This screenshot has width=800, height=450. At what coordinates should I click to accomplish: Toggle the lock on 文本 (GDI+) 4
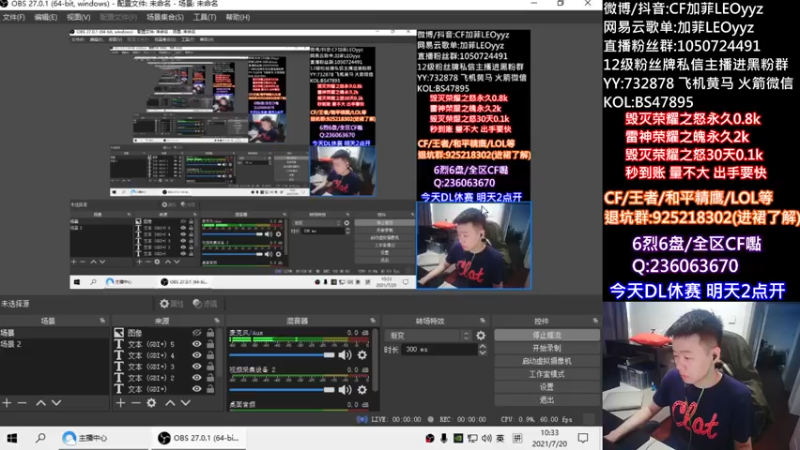210,355
